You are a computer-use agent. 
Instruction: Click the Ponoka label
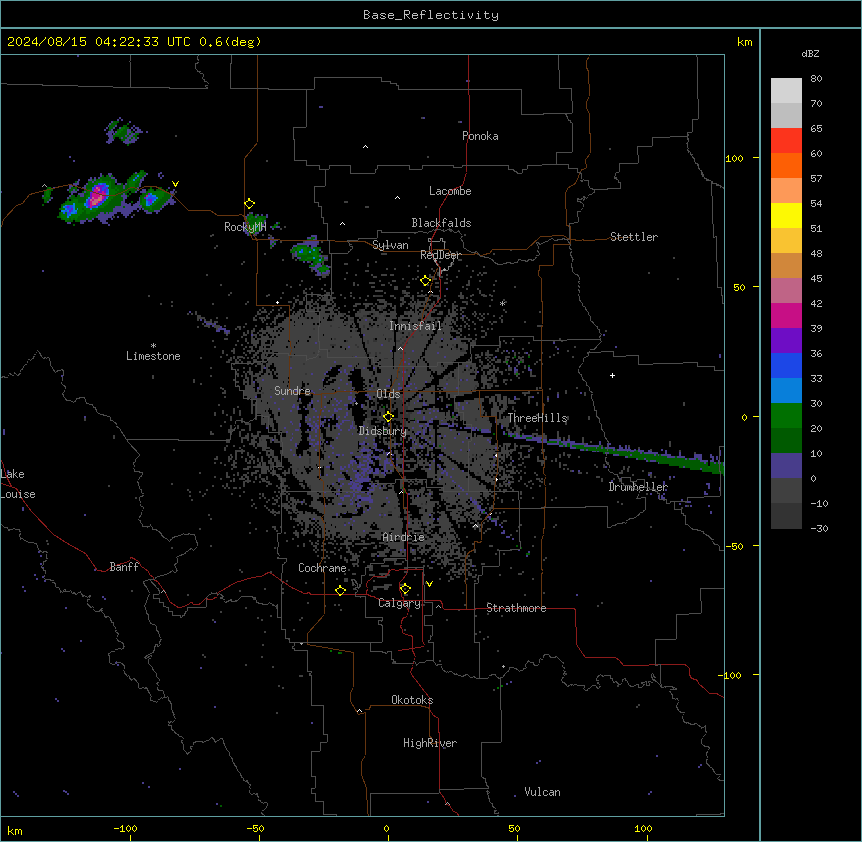[x=480, y=136]
